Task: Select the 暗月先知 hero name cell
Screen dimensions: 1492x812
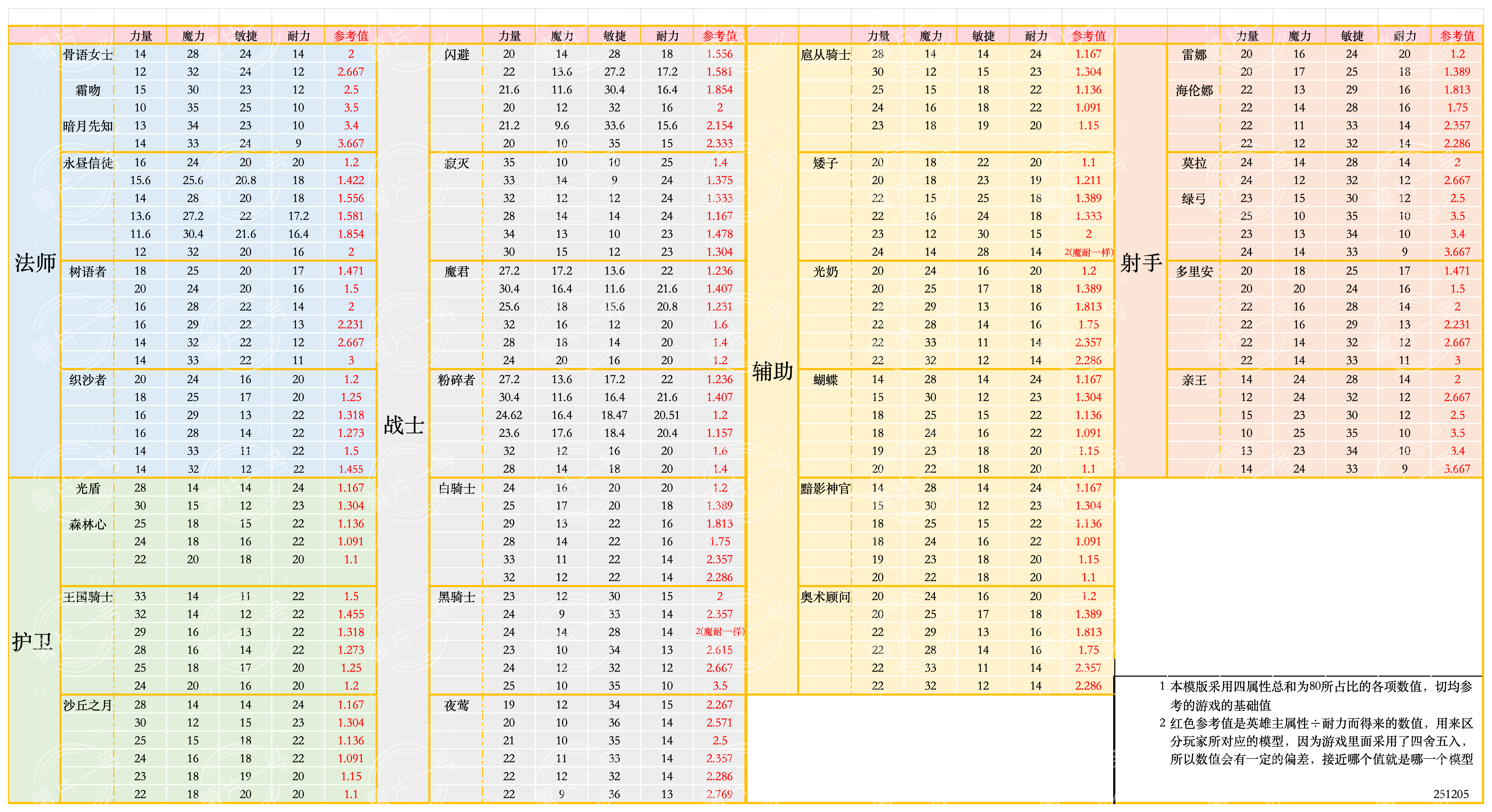Action: 87,126
